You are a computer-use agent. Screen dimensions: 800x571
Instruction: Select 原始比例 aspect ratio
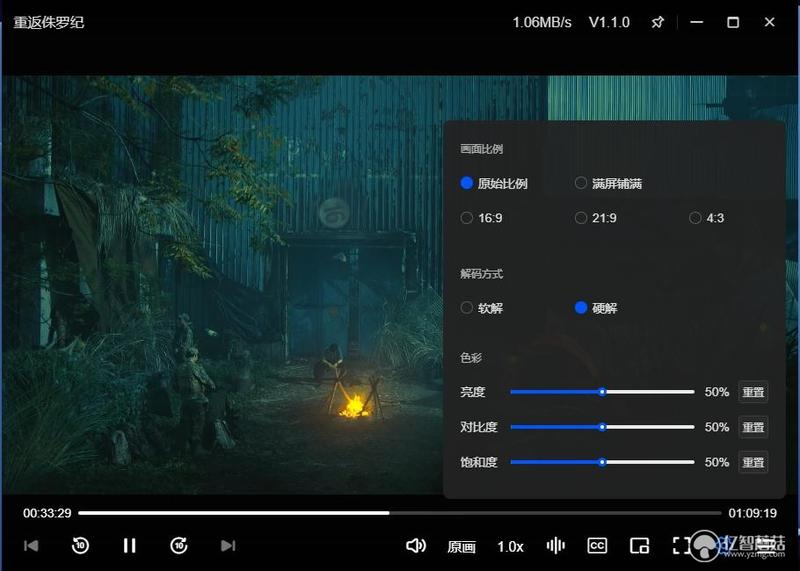click(494, 183)
